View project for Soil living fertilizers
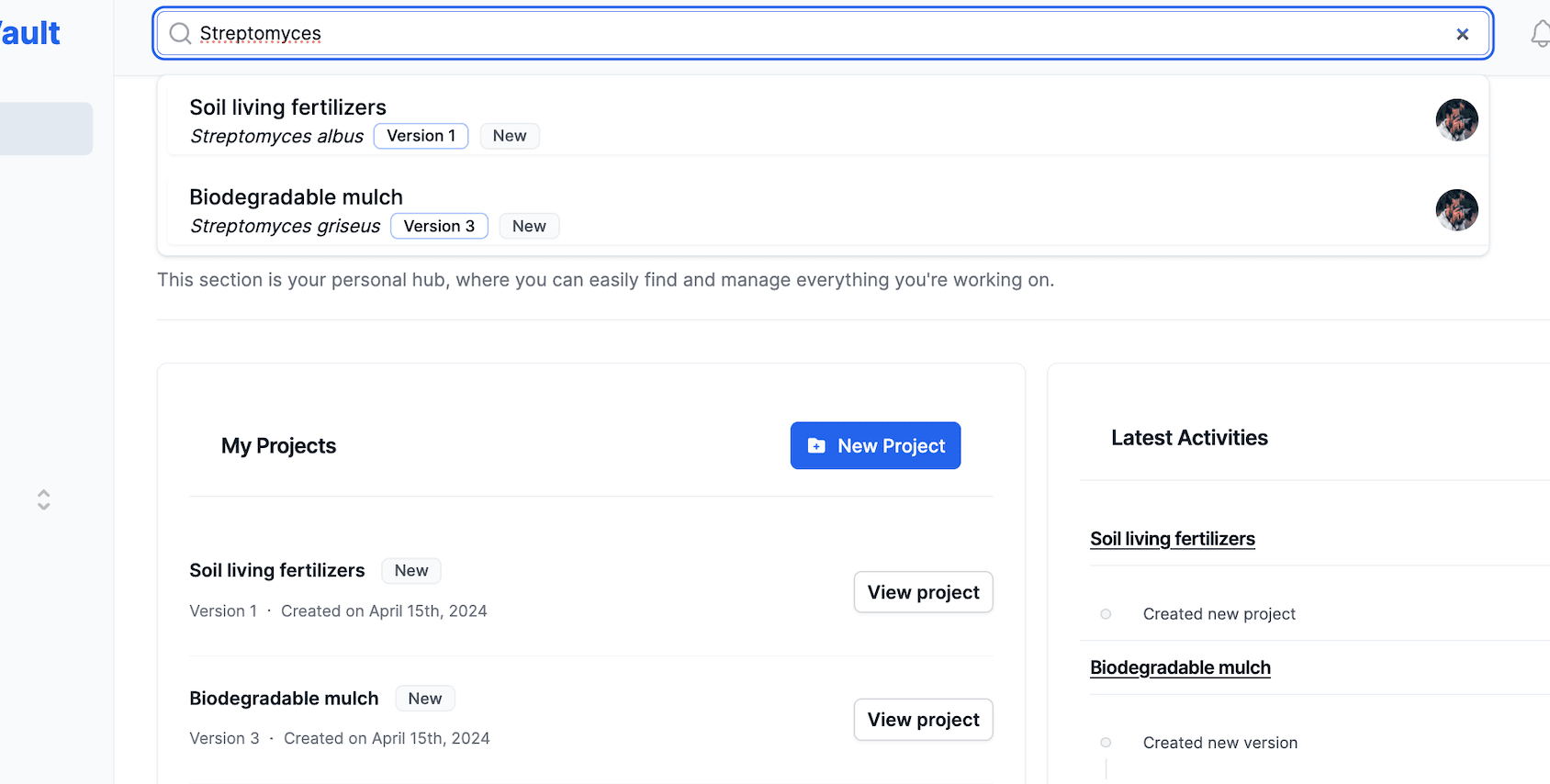Screen dimensions: 1550x784 coord(923,592)
